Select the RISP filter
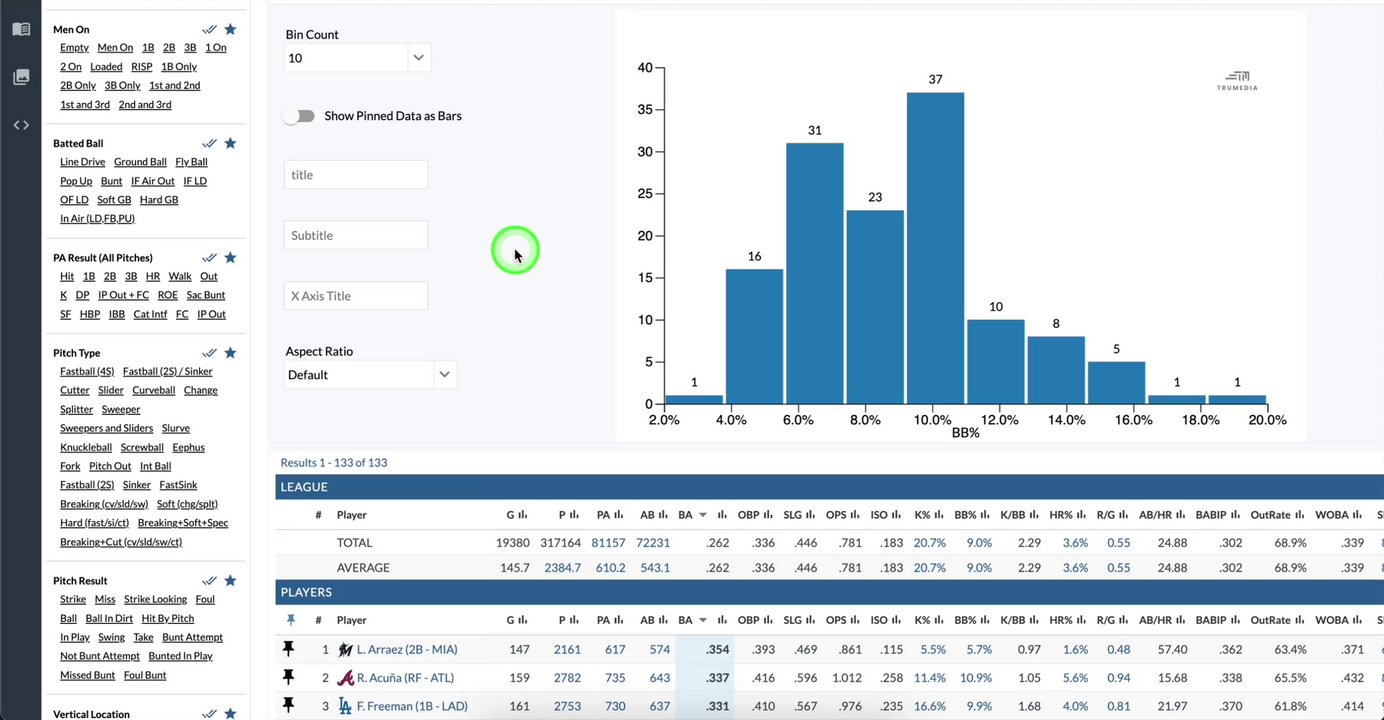This screenshot has height=720, width=1384. [142, 67]
